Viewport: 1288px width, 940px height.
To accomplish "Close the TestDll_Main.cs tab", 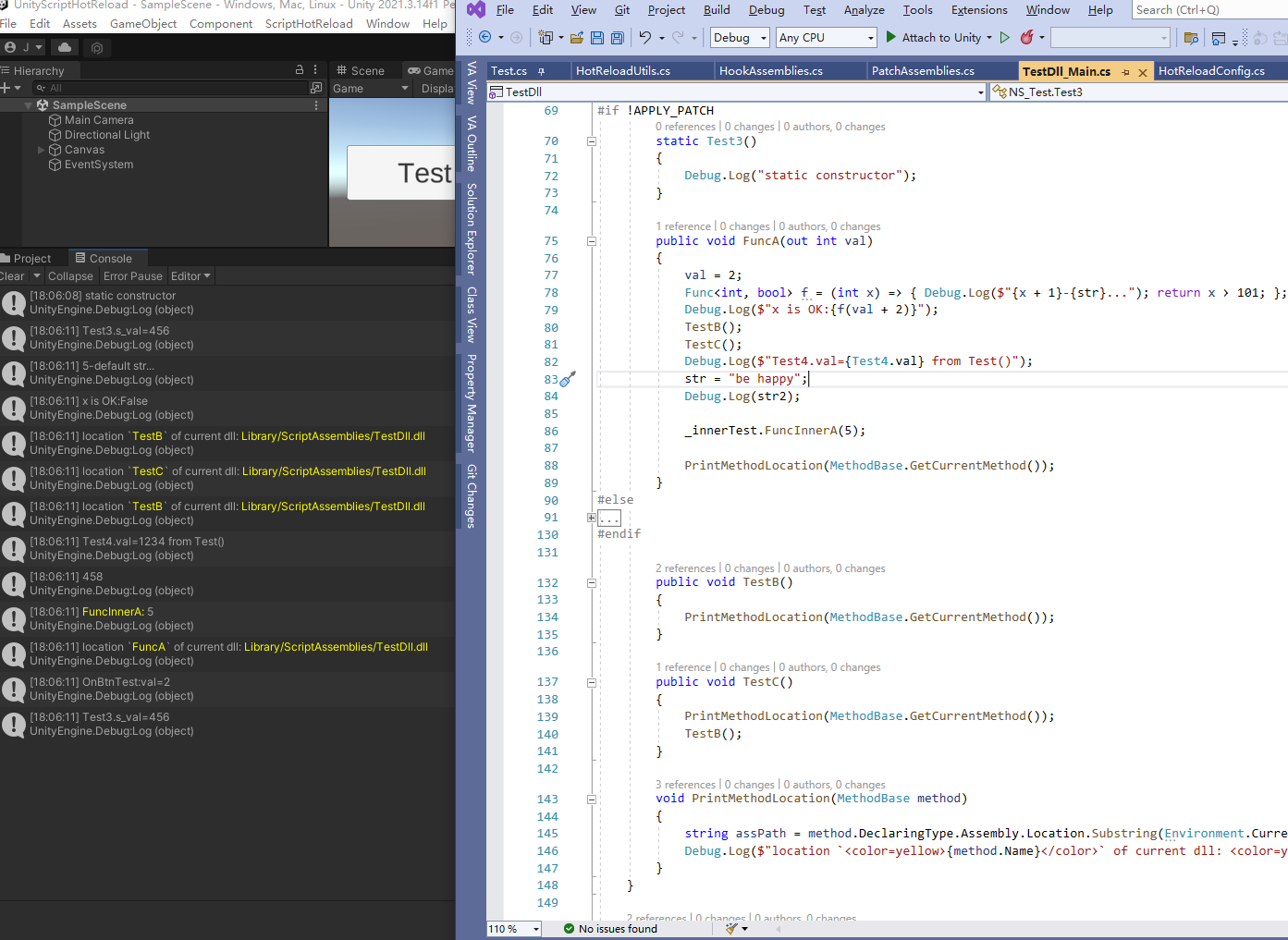I will point(1143,72).
